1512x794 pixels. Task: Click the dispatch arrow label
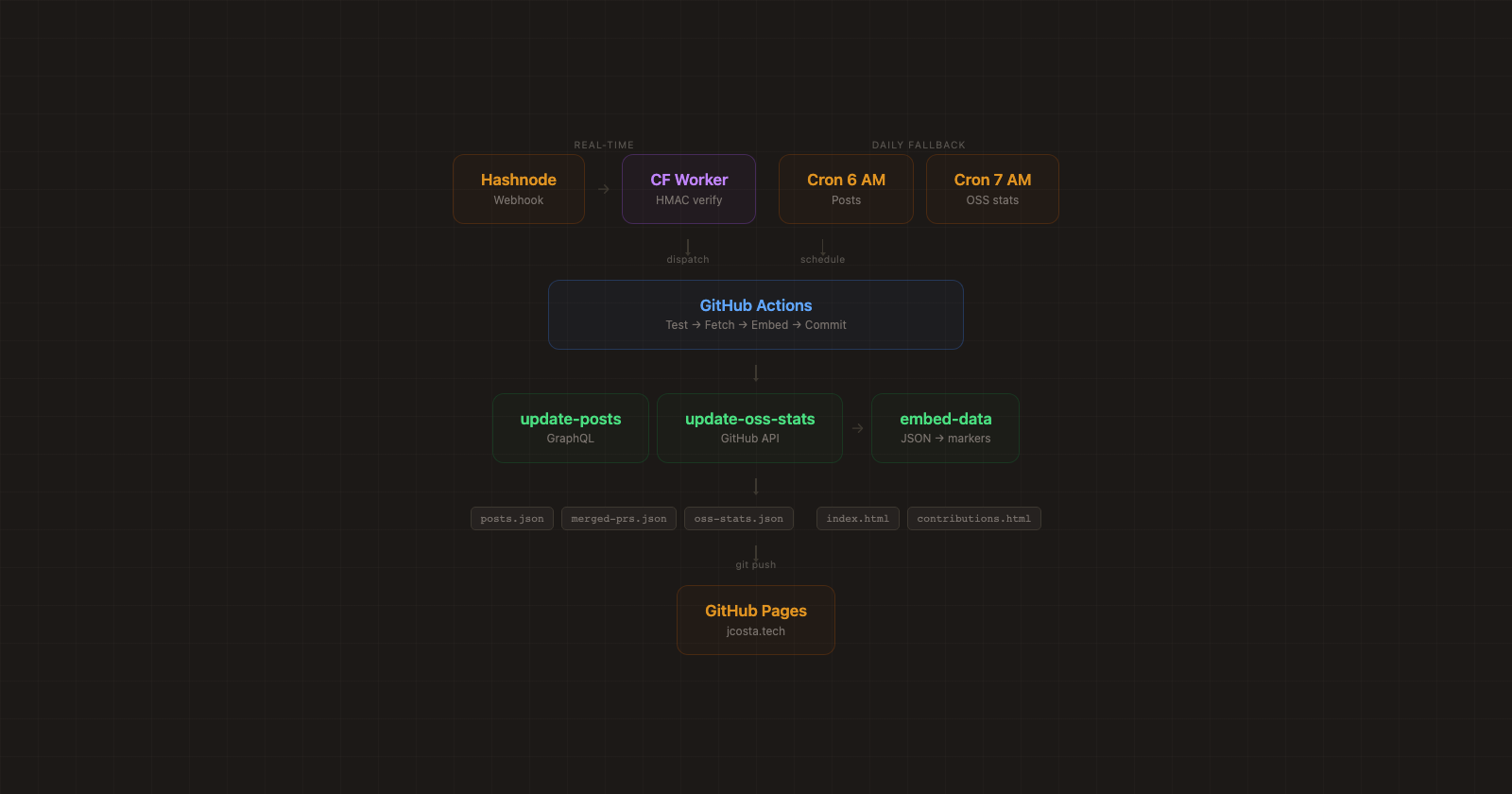(x=687, y=259)
